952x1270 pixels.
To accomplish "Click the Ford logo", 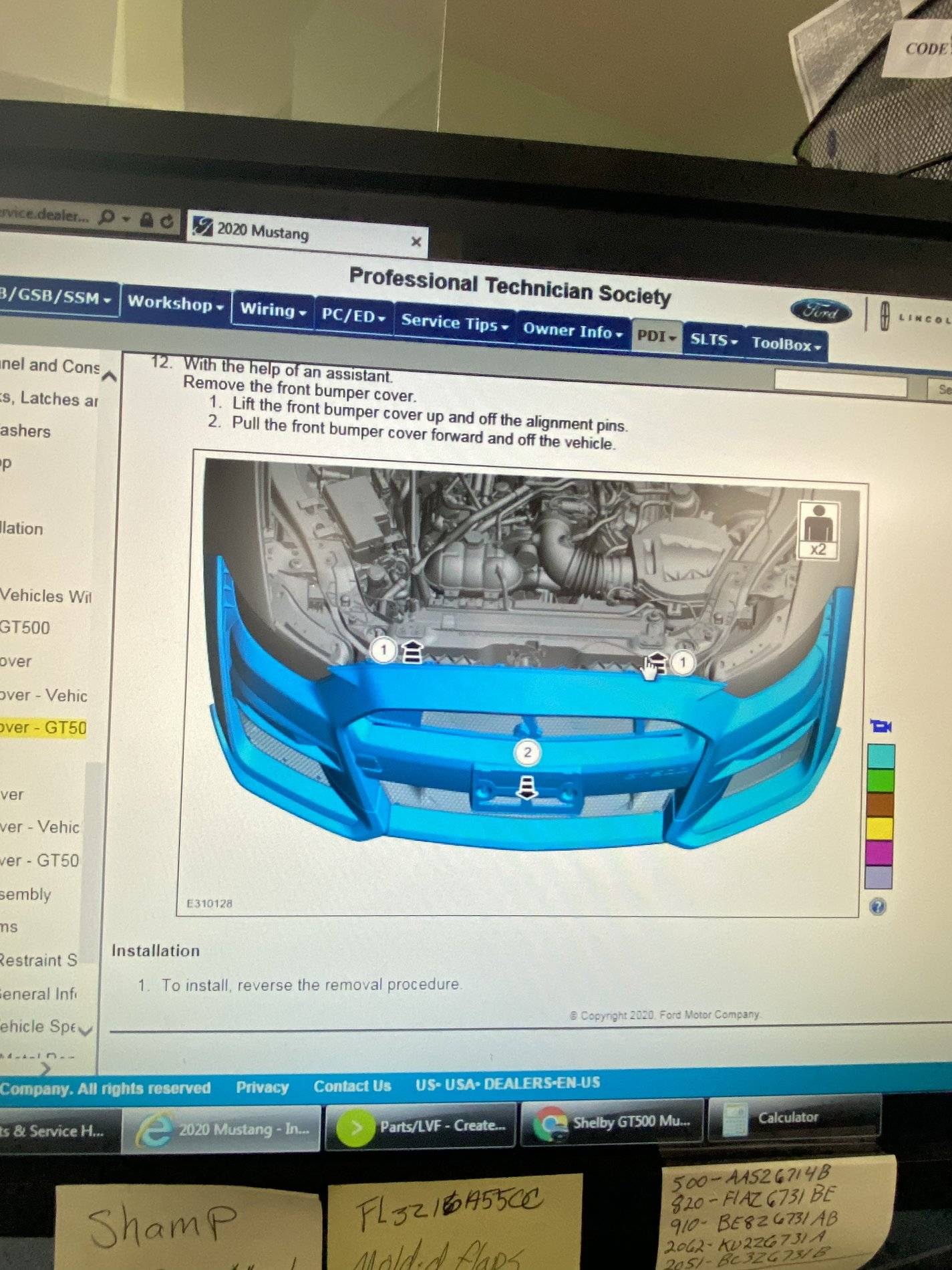I will point(820,311).
